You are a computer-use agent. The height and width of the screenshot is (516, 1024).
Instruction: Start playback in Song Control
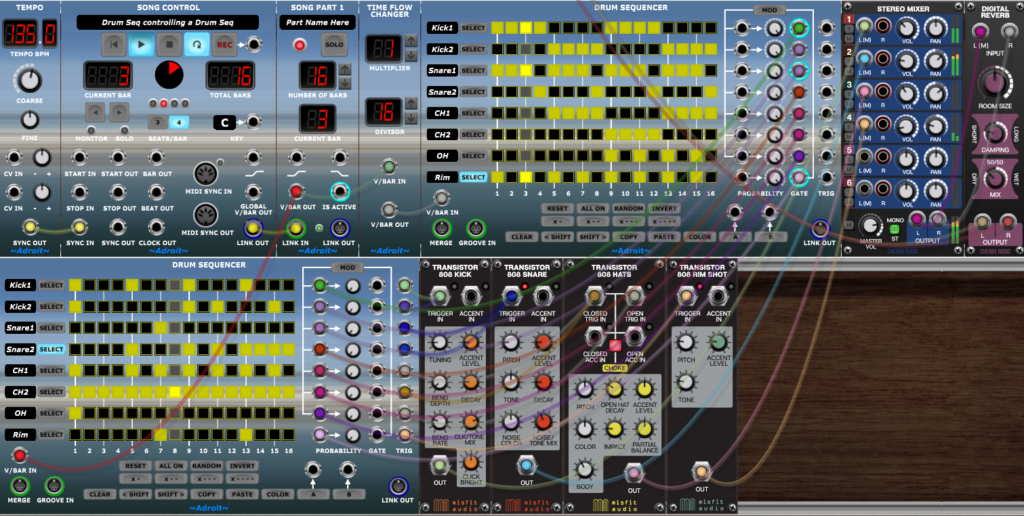pos(141,44)
